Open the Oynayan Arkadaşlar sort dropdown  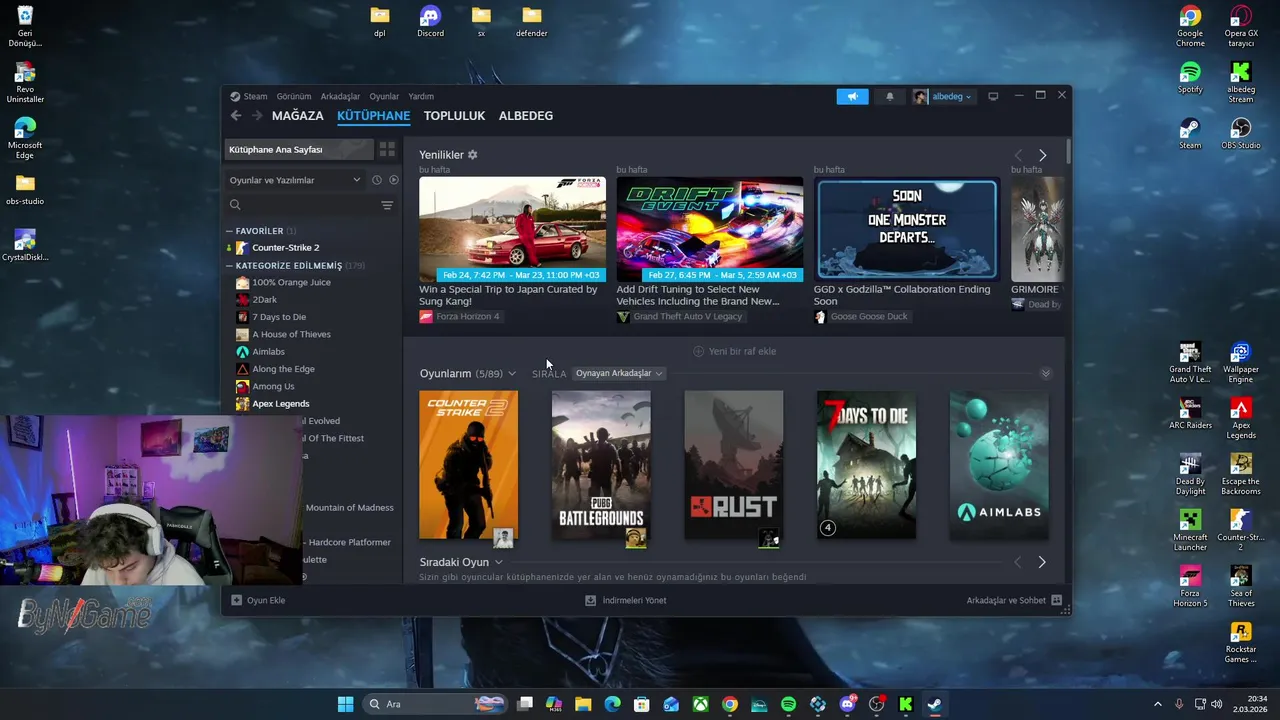click(619, 373)
